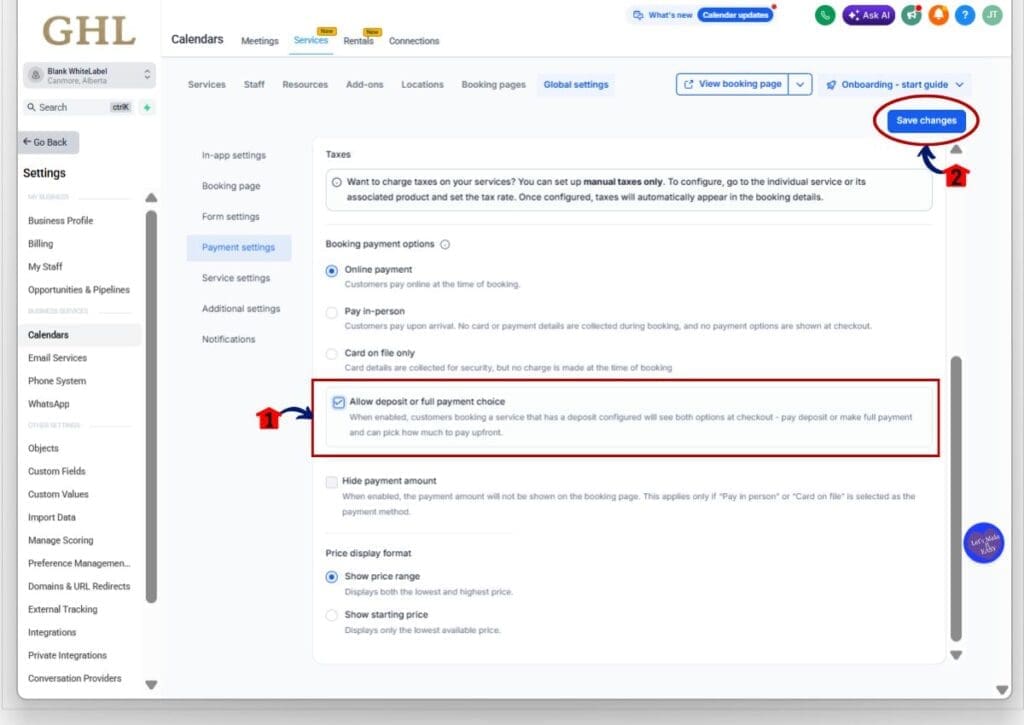Viewport: 1024px width, 725px height.
Task: Select Card on file only option
Action: tap(332, 354)
